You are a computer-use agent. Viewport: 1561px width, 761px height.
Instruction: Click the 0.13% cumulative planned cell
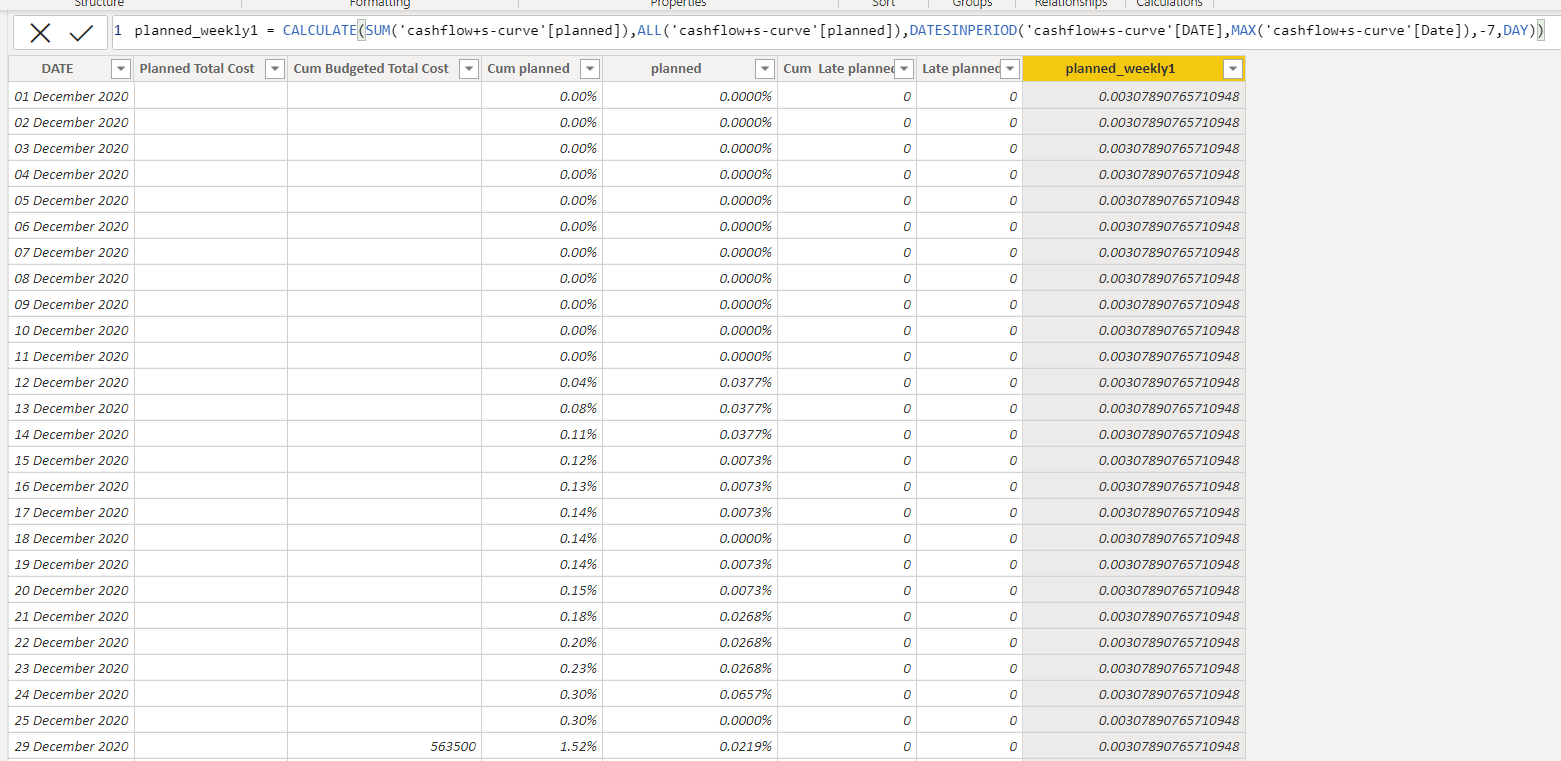(542, 486)
